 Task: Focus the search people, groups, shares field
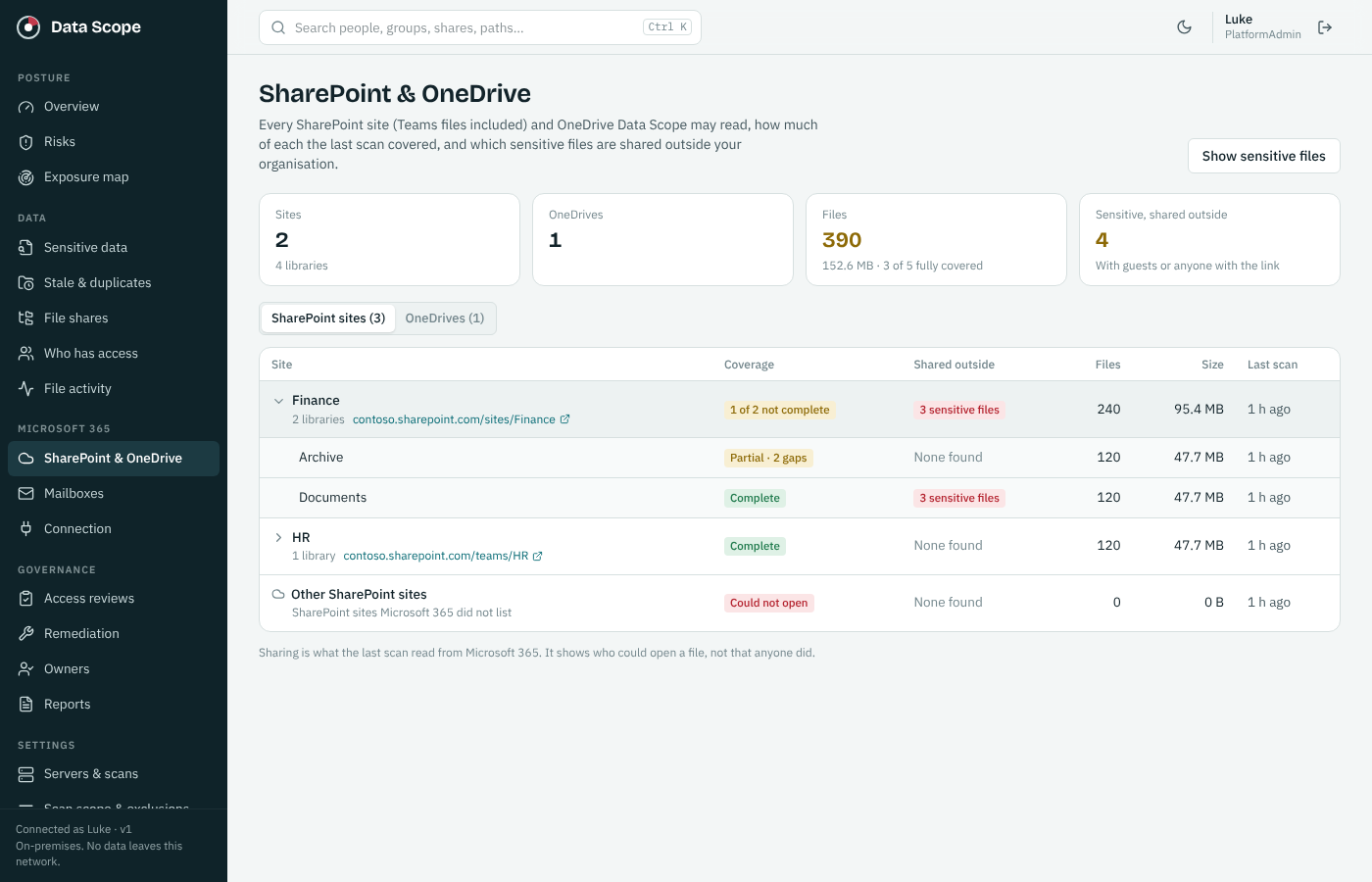point(480,27)
